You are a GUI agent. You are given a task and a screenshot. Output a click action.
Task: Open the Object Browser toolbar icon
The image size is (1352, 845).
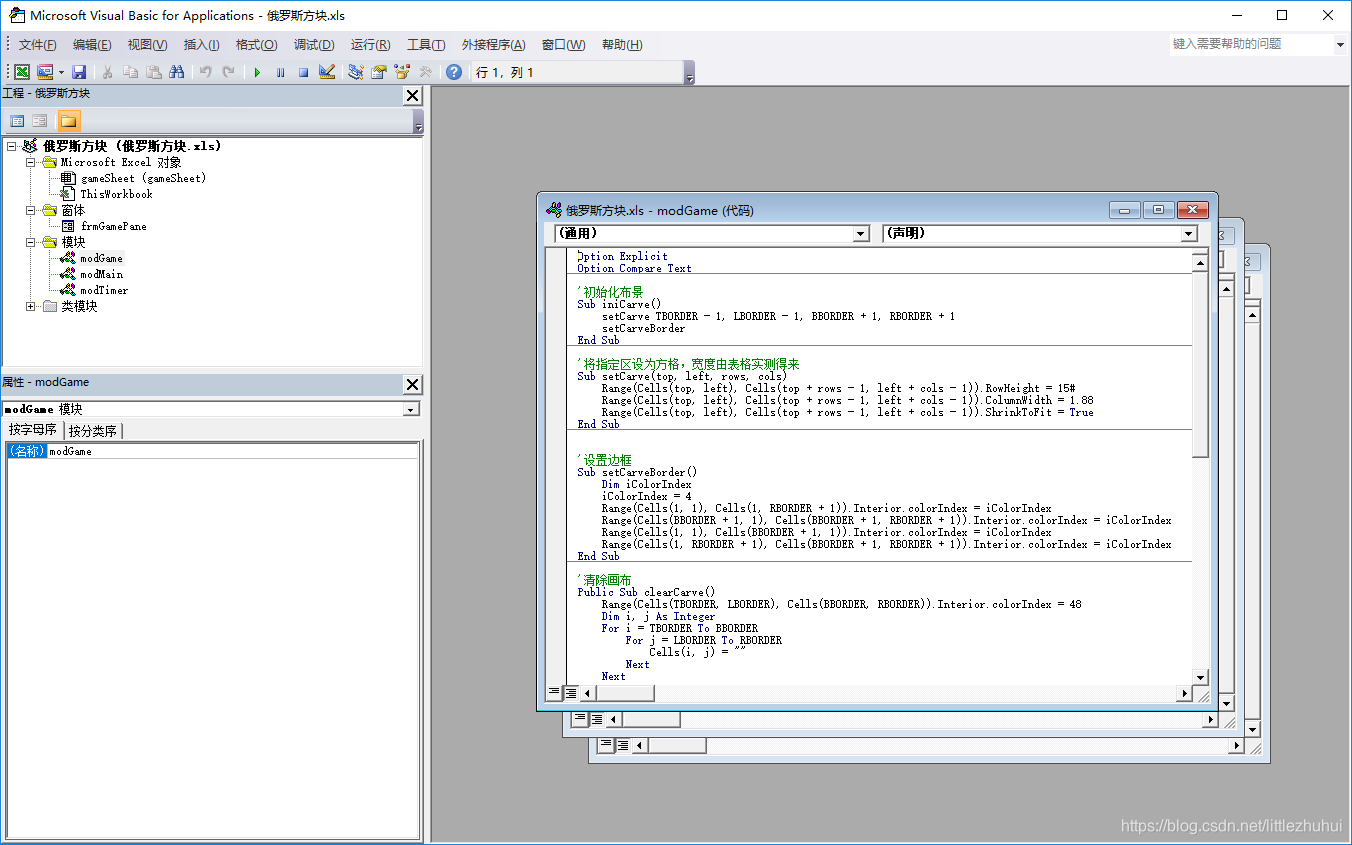pyautogui.click(x=402, y=72)
